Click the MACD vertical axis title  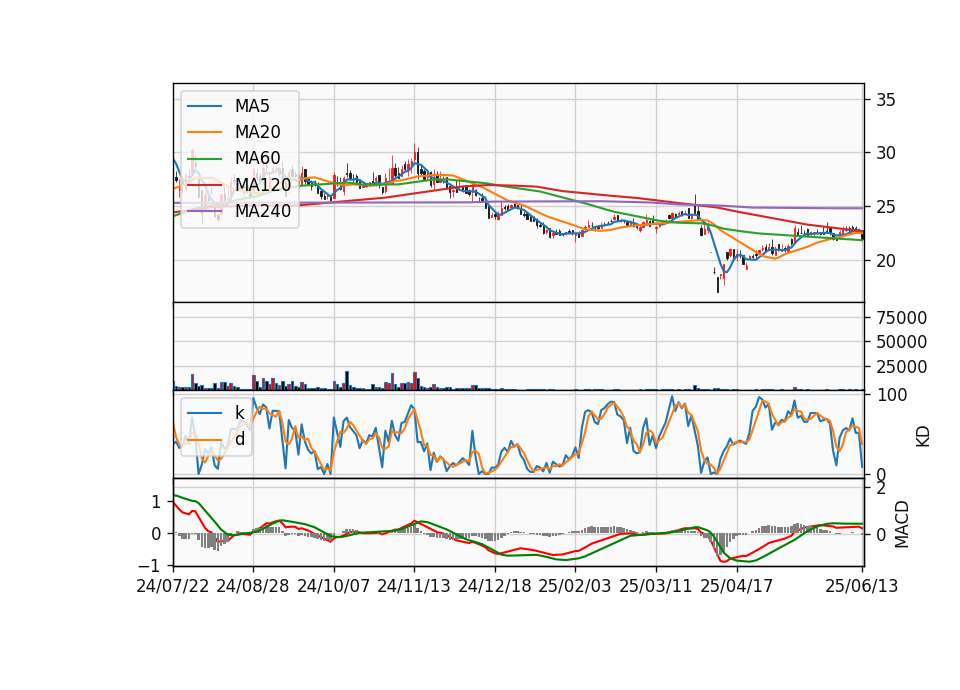pos(902,524)
